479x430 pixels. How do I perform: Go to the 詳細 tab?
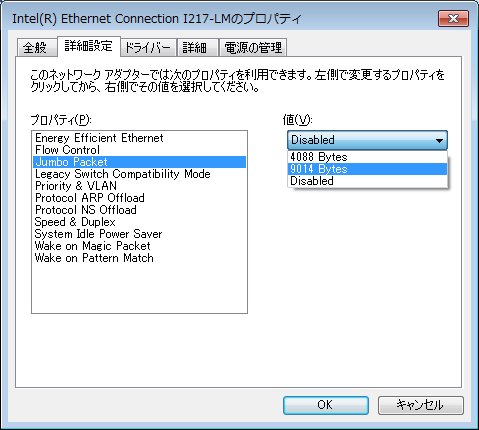(198, 47)
